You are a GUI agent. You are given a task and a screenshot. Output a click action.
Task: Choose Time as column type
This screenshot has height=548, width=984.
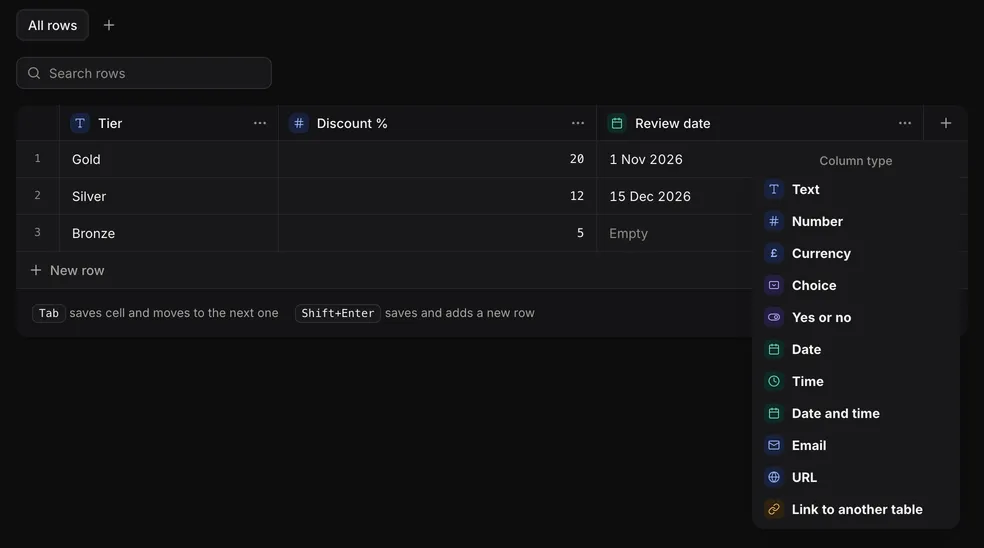pos(855,382)
